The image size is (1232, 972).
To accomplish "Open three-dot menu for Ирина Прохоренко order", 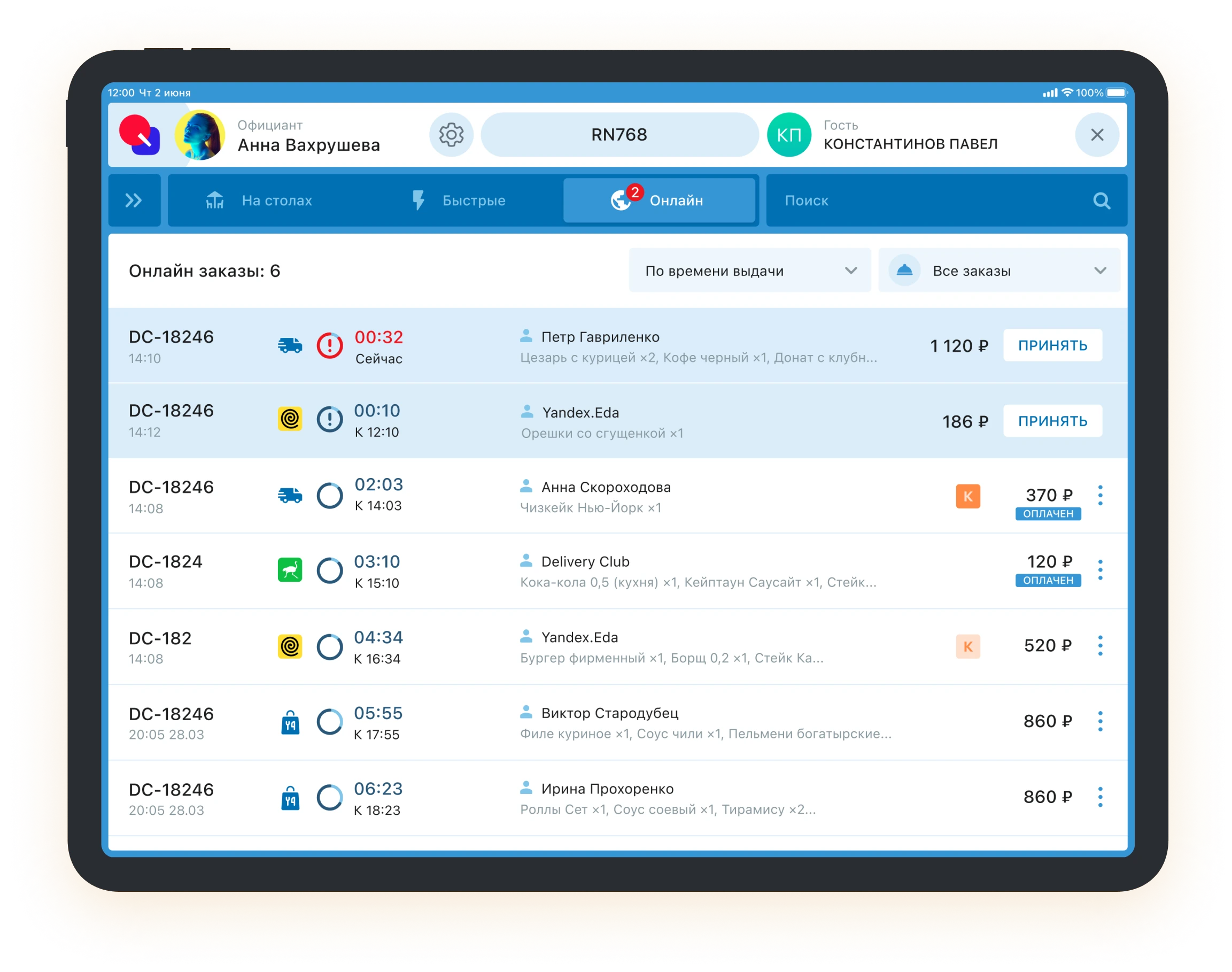I will pyautogui.click(x=1100, y=797).
